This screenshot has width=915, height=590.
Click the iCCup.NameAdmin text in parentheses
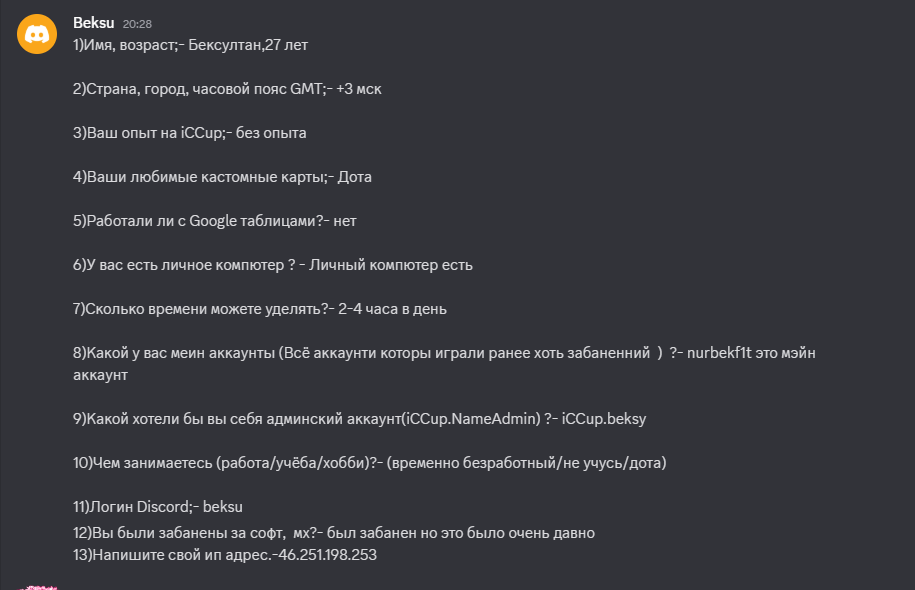click(469, 419)
